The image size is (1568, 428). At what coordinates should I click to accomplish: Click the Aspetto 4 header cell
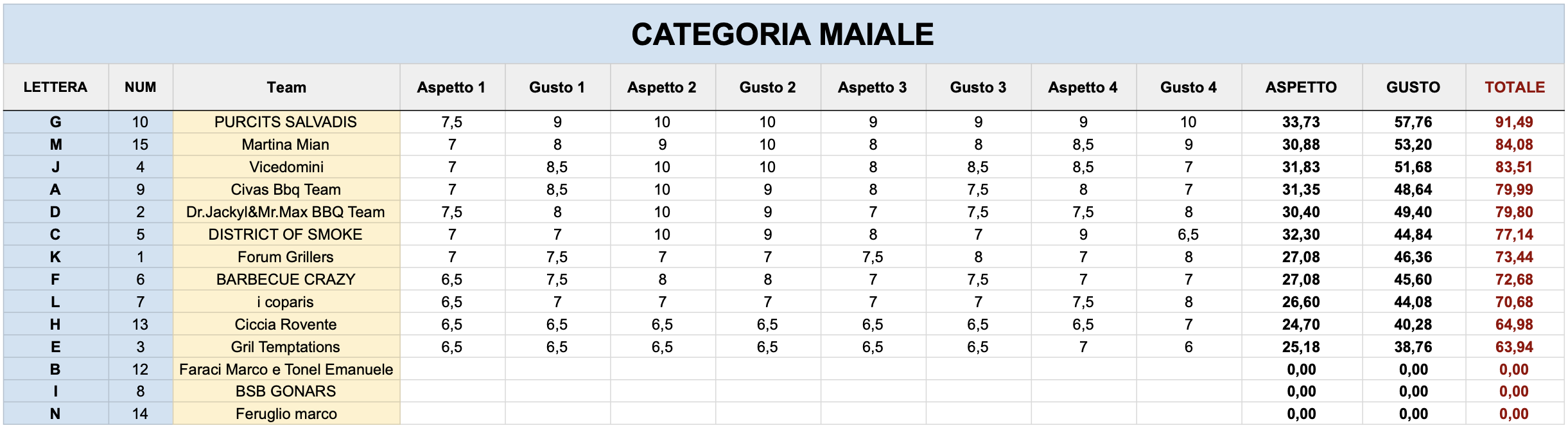pyautogui.click(x=1083, y=87)
